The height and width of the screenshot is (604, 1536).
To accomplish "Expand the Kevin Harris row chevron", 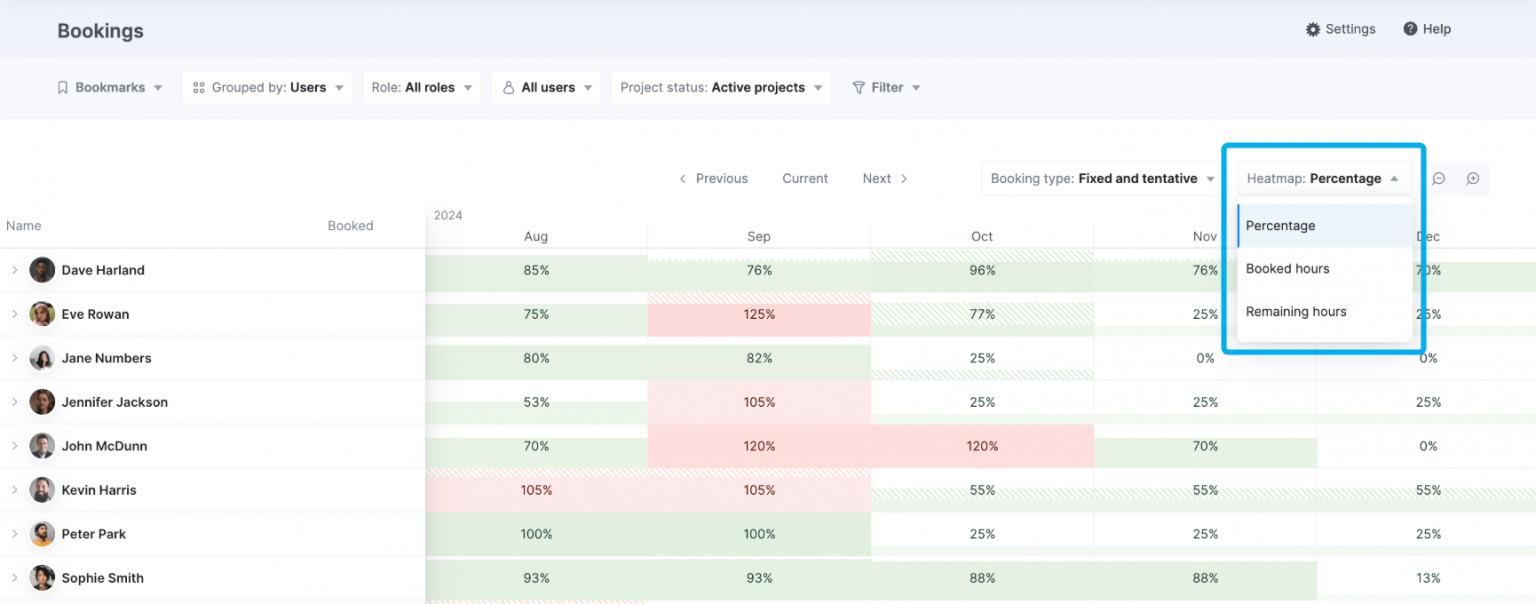I will pyautogui.click(x=15, y=490).
